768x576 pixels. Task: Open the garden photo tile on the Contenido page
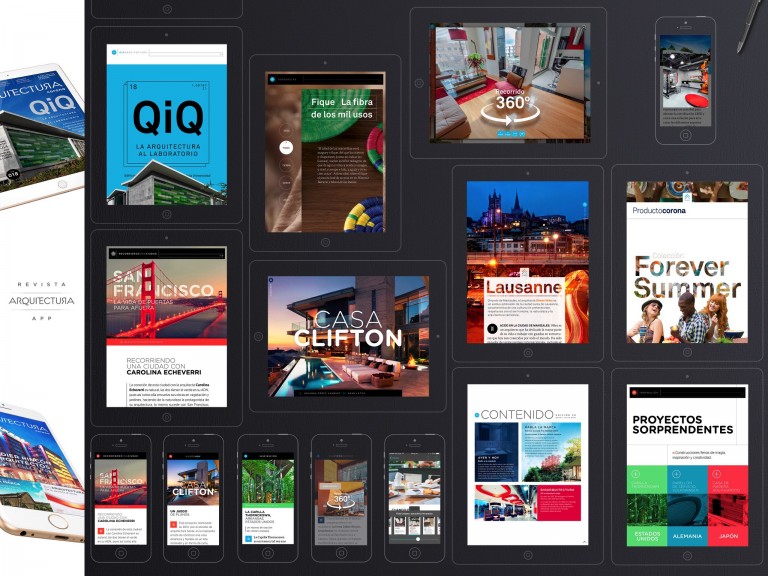551,452
